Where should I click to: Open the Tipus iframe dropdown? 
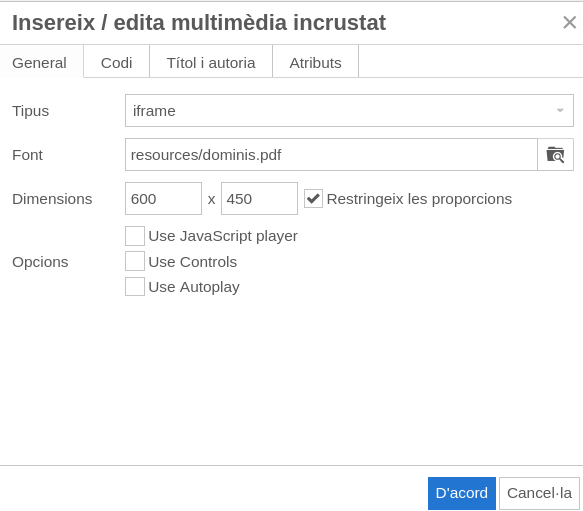(x=349, y=110)
